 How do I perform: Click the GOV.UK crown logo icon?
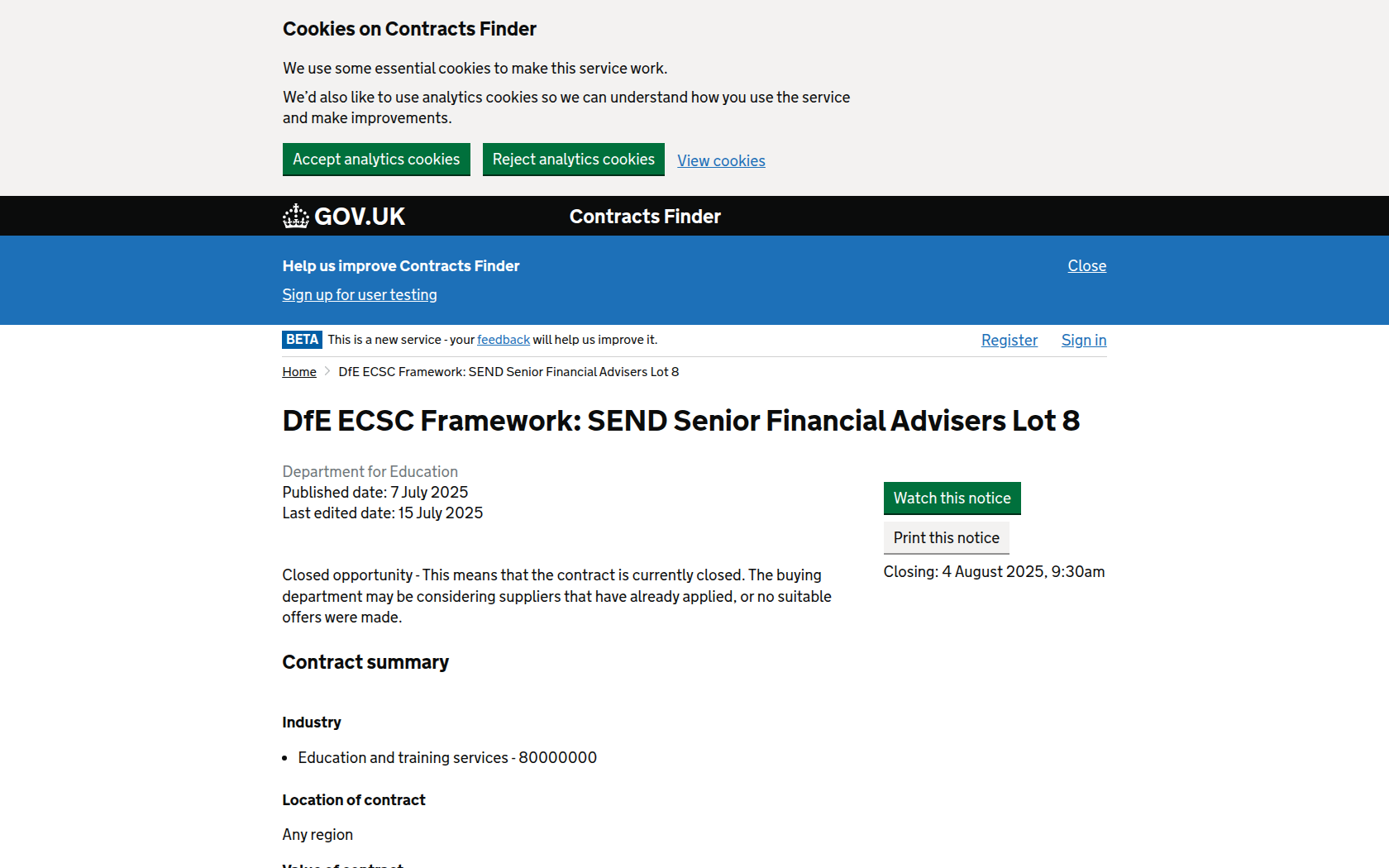pyautogui.click(x=295, y=217)
